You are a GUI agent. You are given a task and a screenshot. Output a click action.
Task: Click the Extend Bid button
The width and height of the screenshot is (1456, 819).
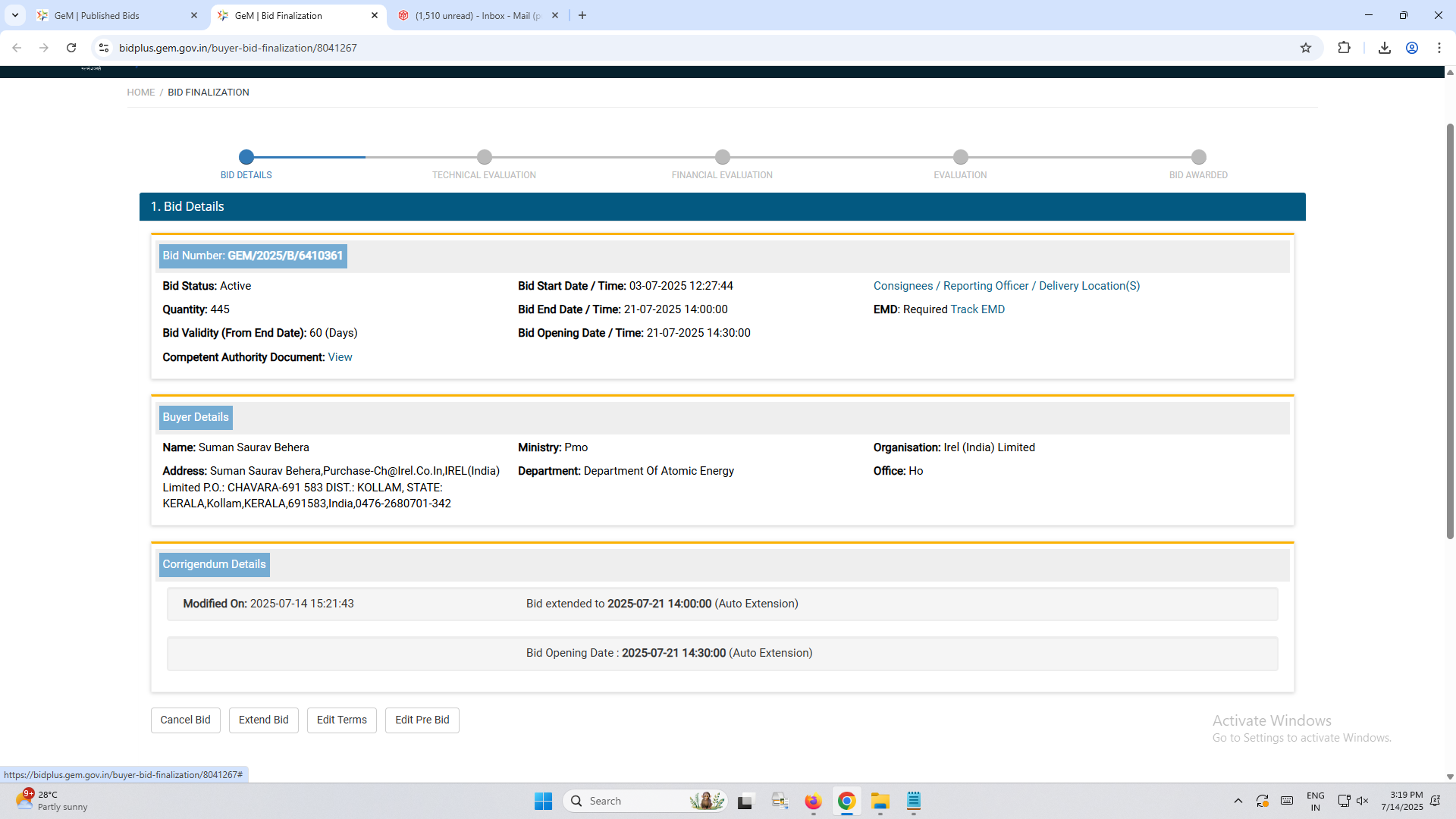coord(264,720)
